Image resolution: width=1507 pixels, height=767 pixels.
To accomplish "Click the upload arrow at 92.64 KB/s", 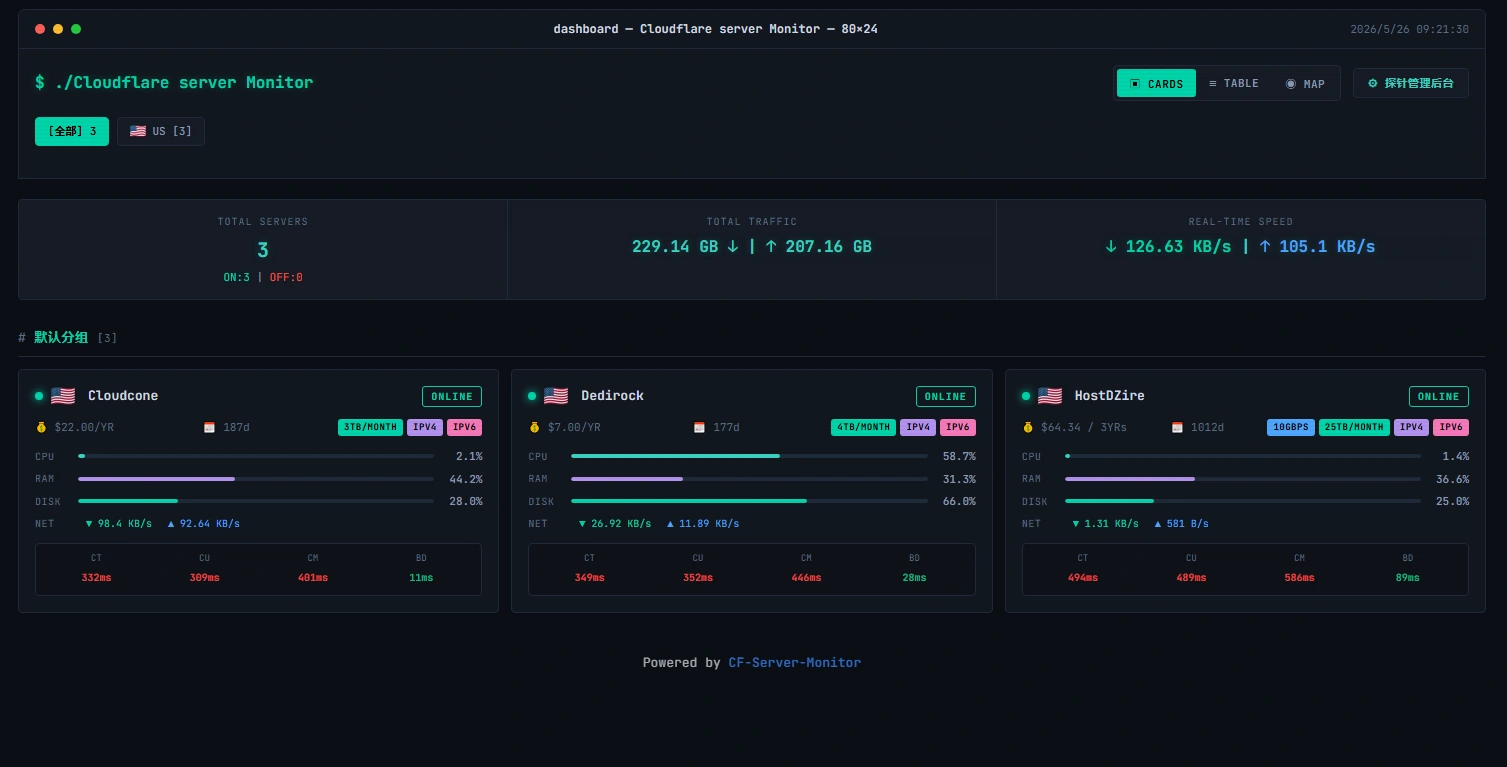I will (x=171, y=524).
